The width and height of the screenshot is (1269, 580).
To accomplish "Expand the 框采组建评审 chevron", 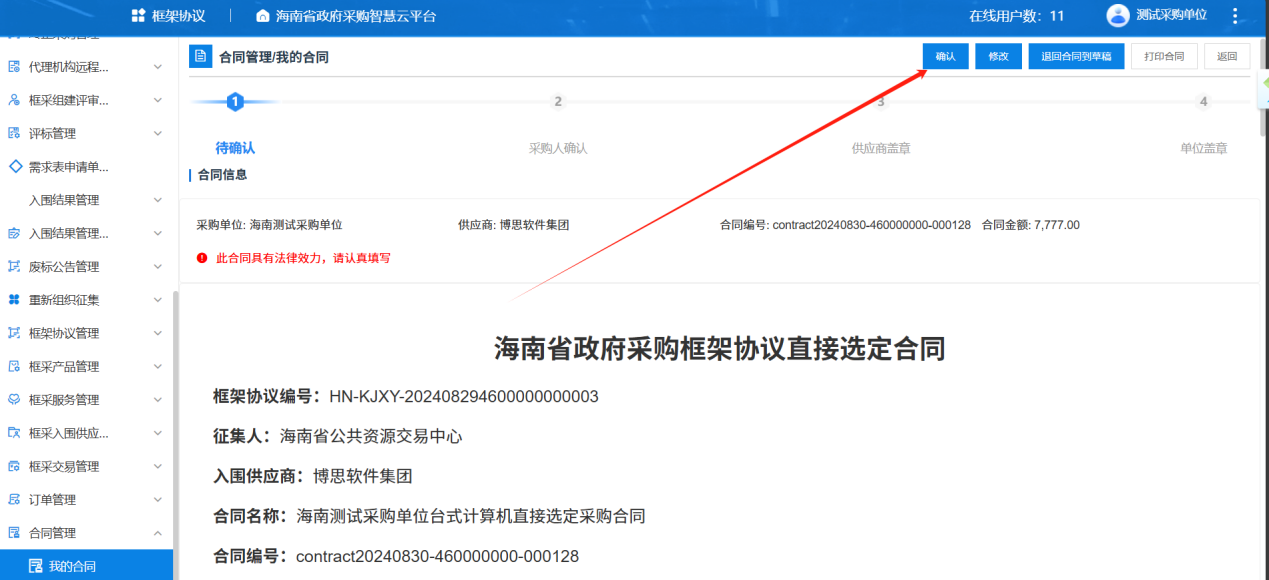I will point(157,100).
